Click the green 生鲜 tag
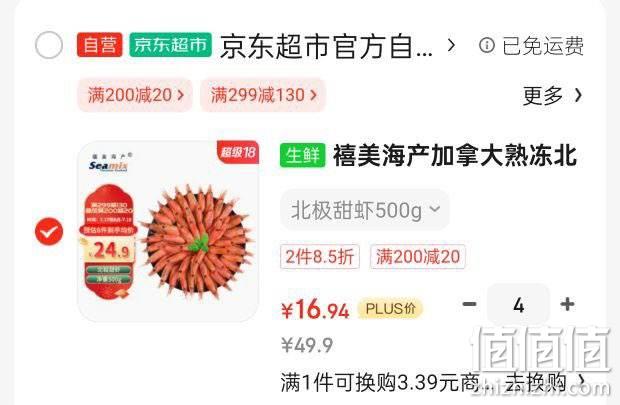The width and height of the screenshot is (620, 405). 302,155
